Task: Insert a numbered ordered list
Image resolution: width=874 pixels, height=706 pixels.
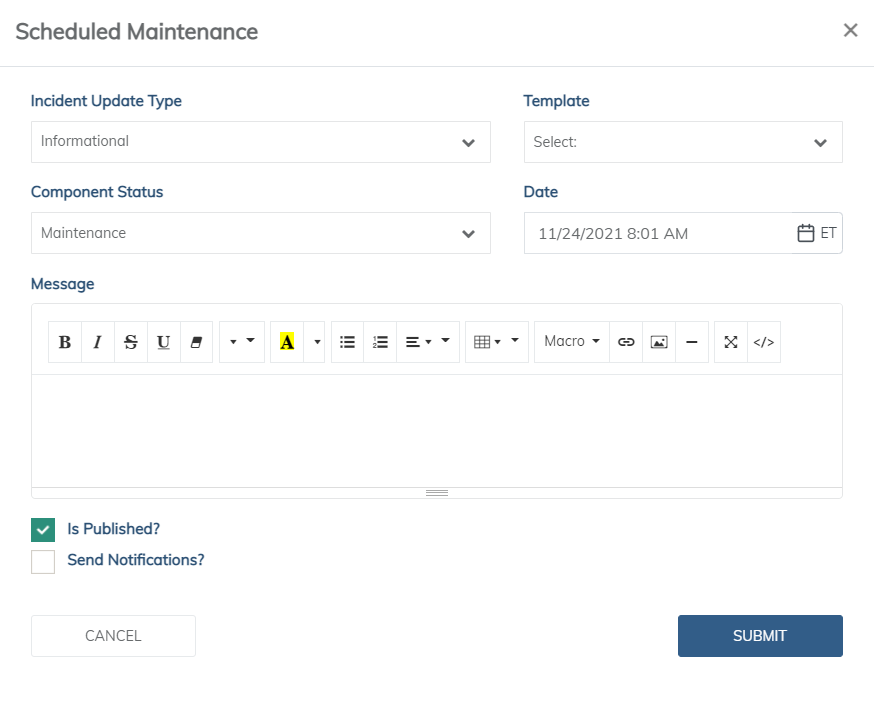Action: coord(380,342)
